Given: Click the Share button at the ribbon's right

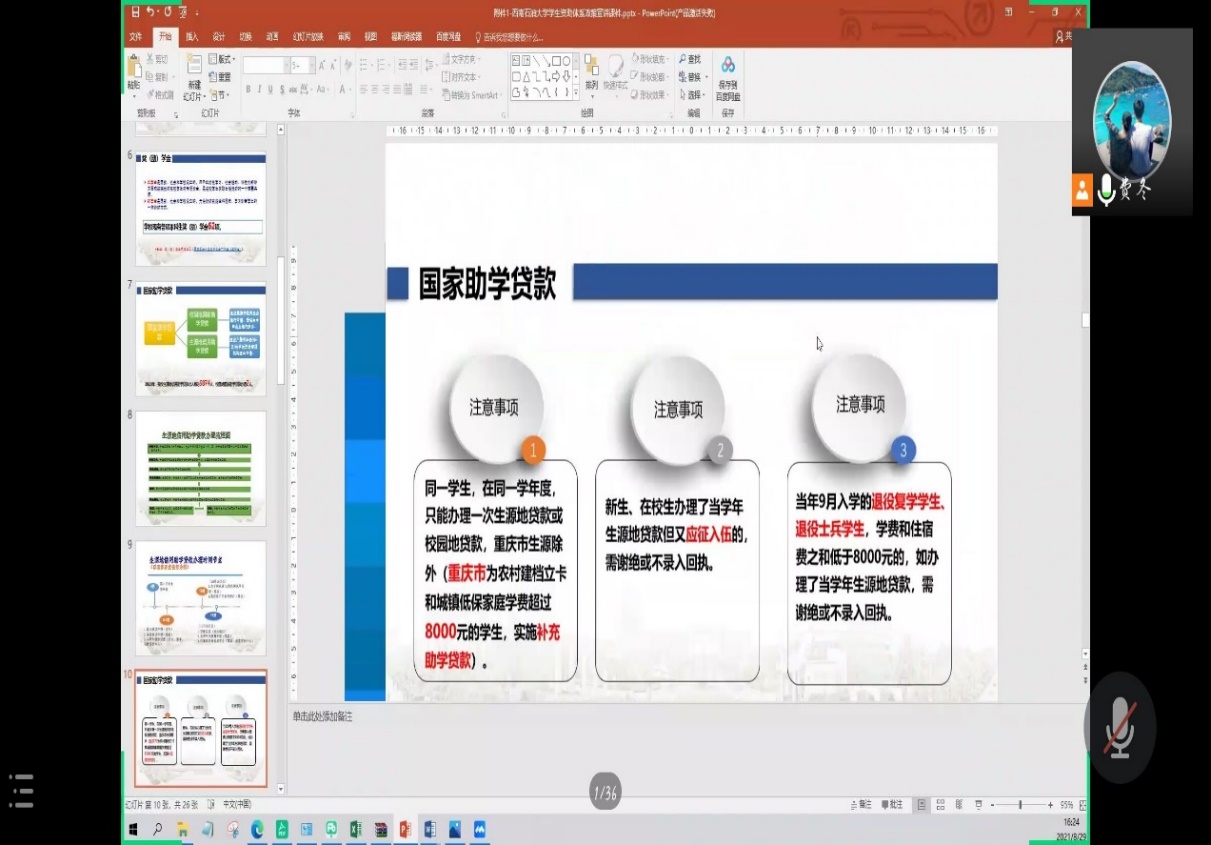Looking at the screenshot, I should (x=1064, y=37).
